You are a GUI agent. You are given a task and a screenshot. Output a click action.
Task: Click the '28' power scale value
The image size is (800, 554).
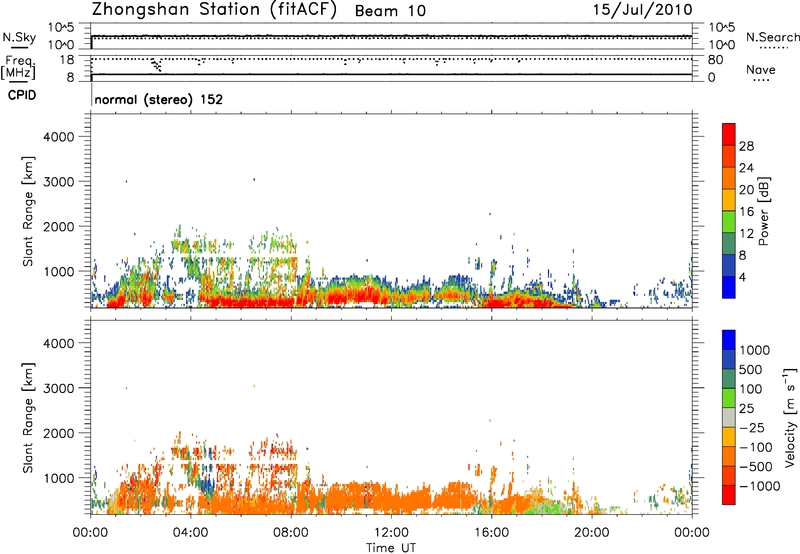coord(746,146)
